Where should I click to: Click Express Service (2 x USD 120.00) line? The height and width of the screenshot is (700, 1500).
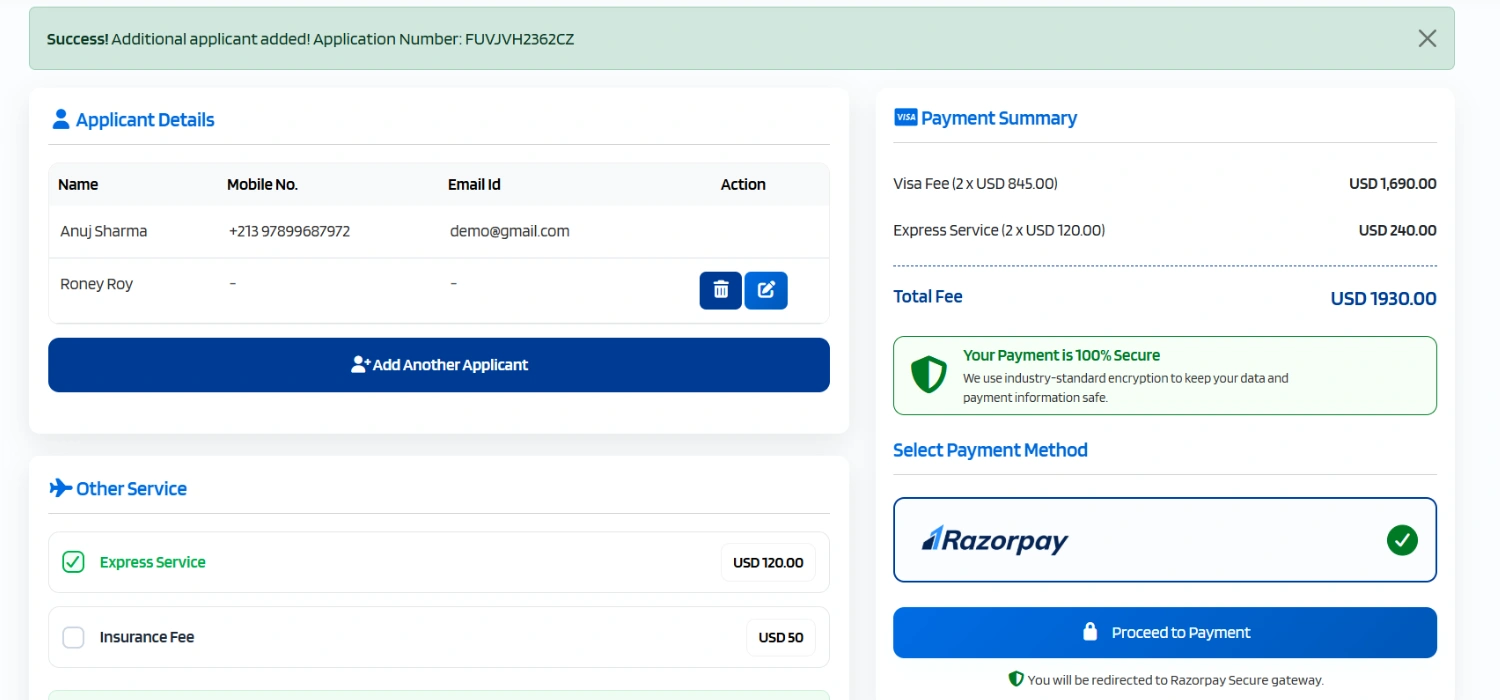coord(999,230)
